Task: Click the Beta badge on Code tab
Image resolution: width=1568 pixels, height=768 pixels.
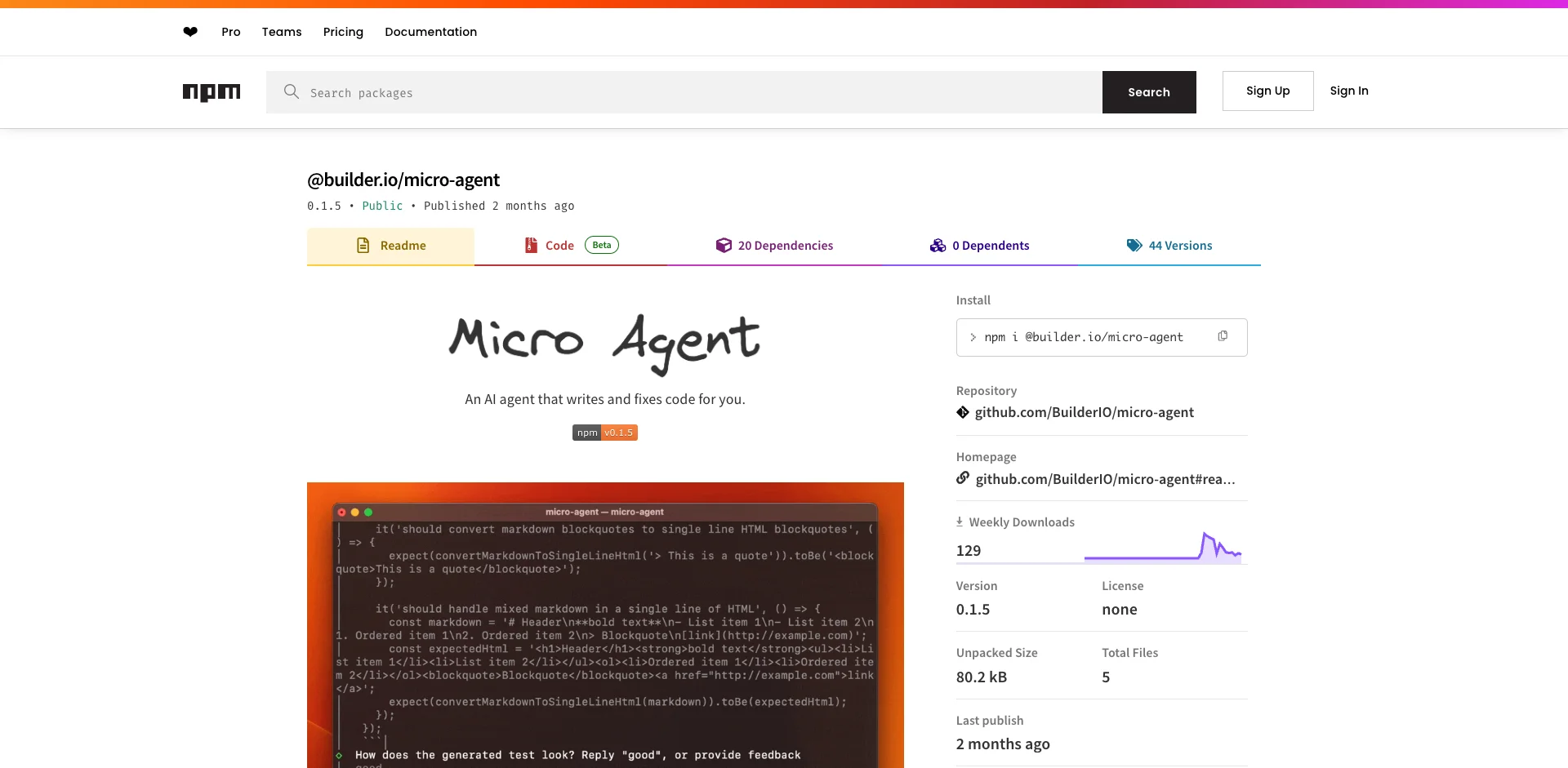Action: pyautogui.click(x=602, y=245)
